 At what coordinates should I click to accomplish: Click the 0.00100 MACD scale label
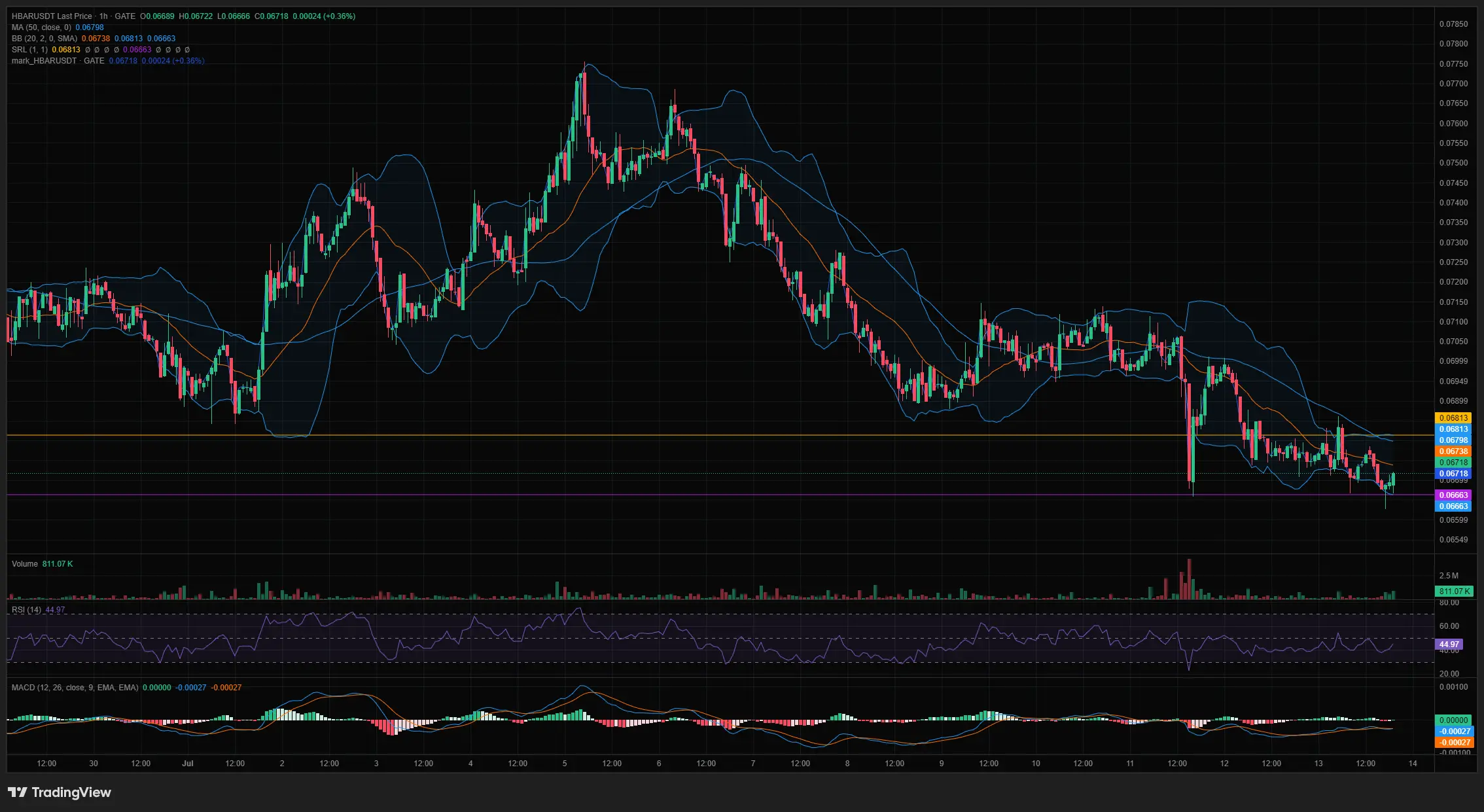click(1453, 686)
